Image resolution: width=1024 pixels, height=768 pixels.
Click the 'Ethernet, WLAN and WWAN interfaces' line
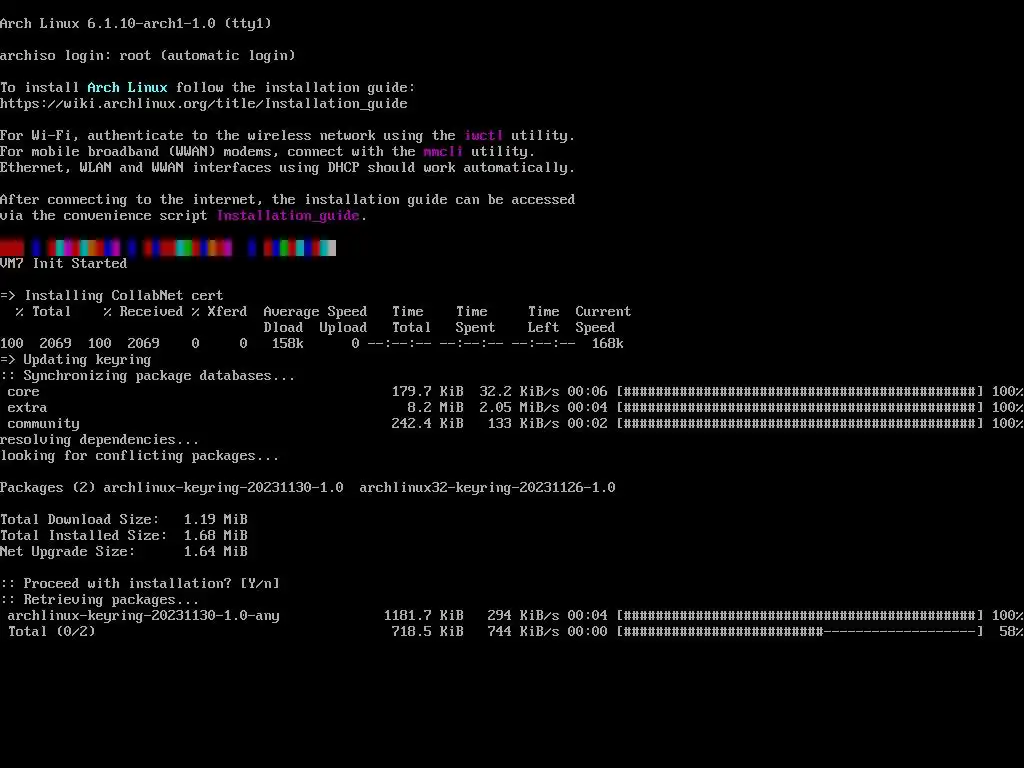(287, 168)
